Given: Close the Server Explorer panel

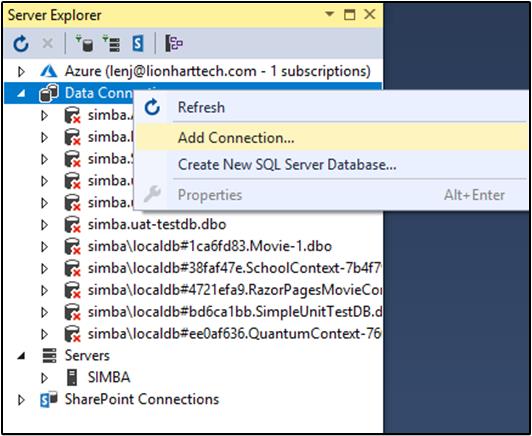Looking at the screenshot, I should point(369,15).
